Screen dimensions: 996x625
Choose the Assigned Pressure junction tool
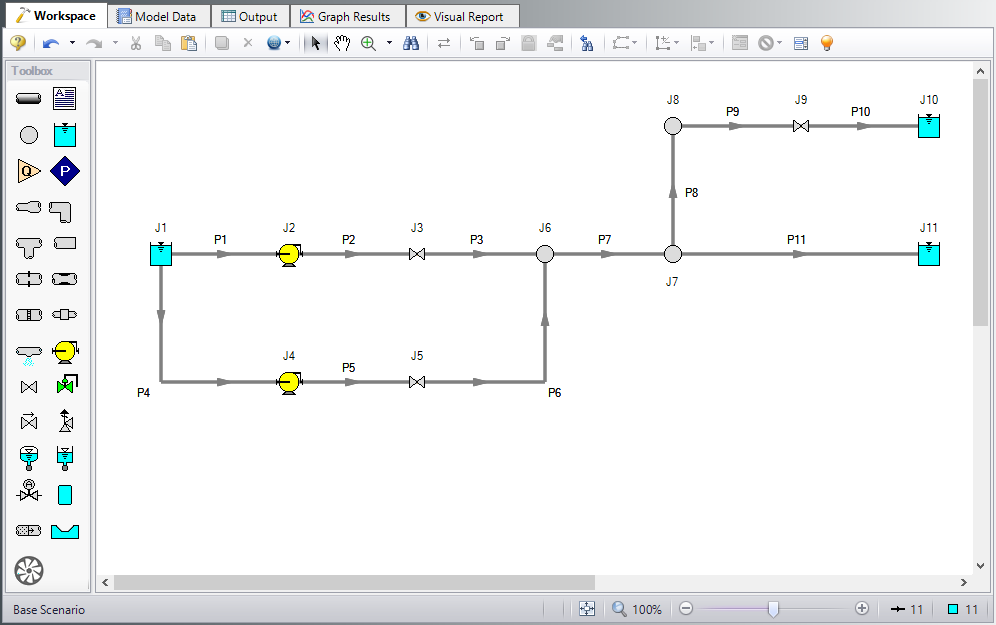[x=64, y=170]
